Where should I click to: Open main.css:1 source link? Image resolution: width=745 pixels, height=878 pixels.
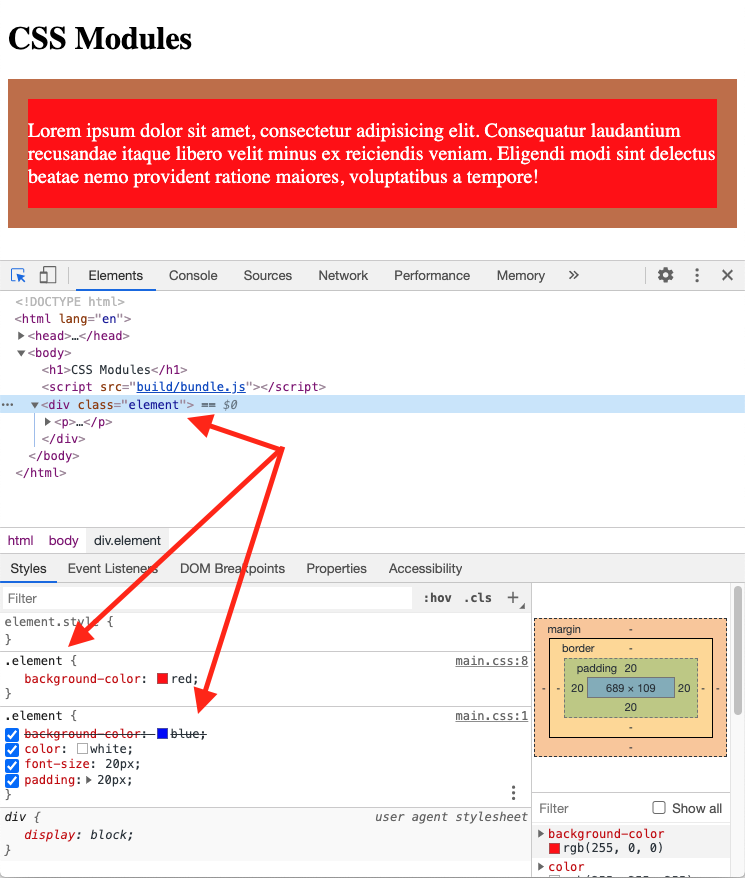[x=491, y=716]
